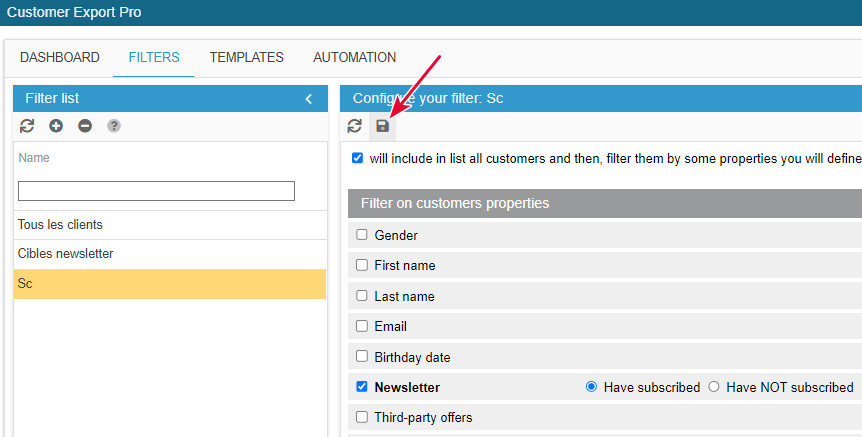Check the Email filter option
Image resolution: width=862 pixels, height=437 pixels.
coord(362,326)
